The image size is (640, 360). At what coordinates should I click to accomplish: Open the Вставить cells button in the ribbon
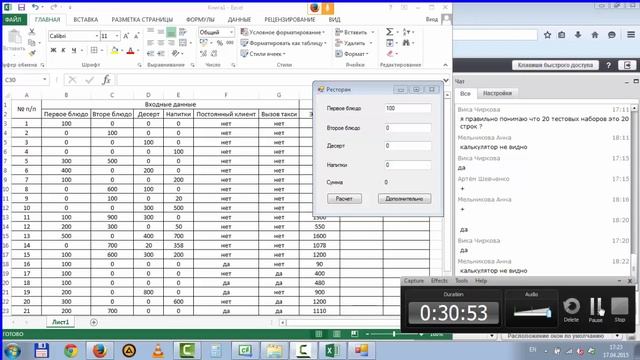pyautogui.click(x=354, y=32)
